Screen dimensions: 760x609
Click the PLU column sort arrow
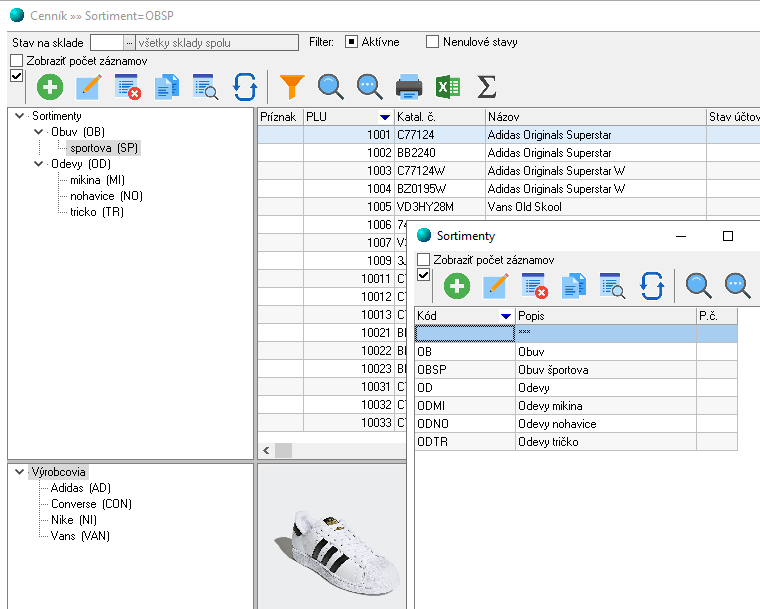pos(385,118)
